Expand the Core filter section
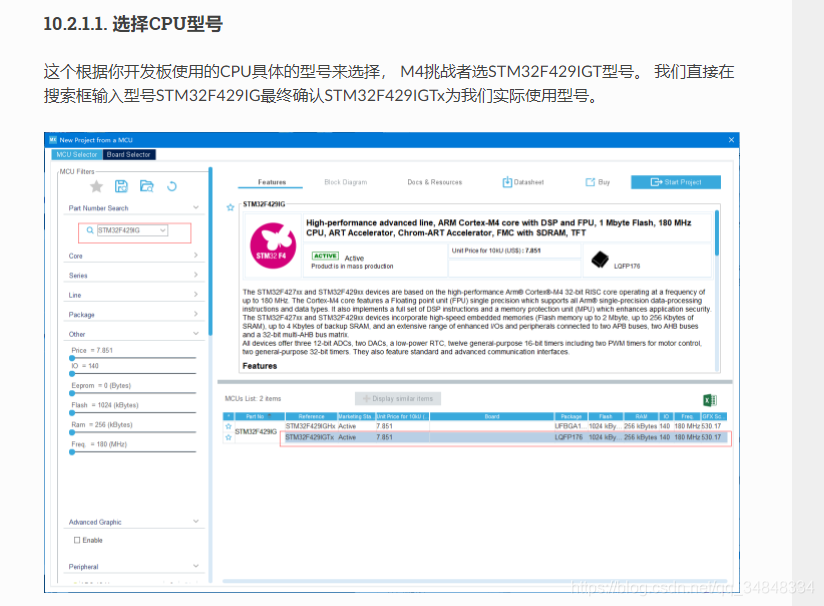The image size is (824, 606). click(x=195, y=255)
